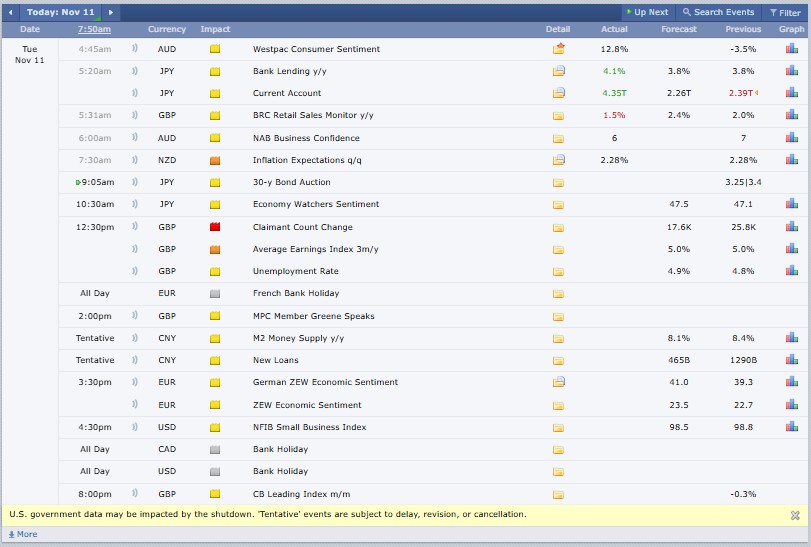Open detail folder for Inflation Expectations q/q

click(x=558, y=160)
